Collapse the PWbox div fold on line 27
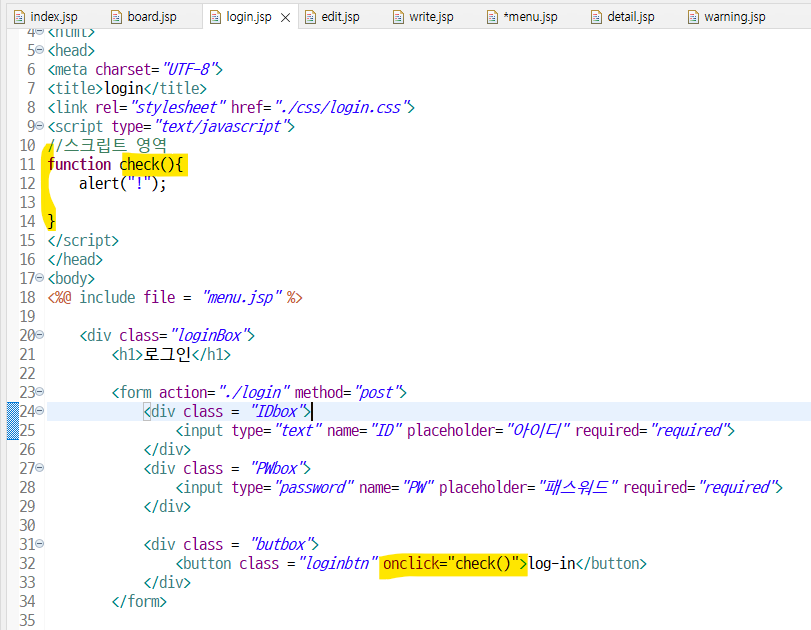The width and height of the screenshot is (811, 630). [40, 468]
